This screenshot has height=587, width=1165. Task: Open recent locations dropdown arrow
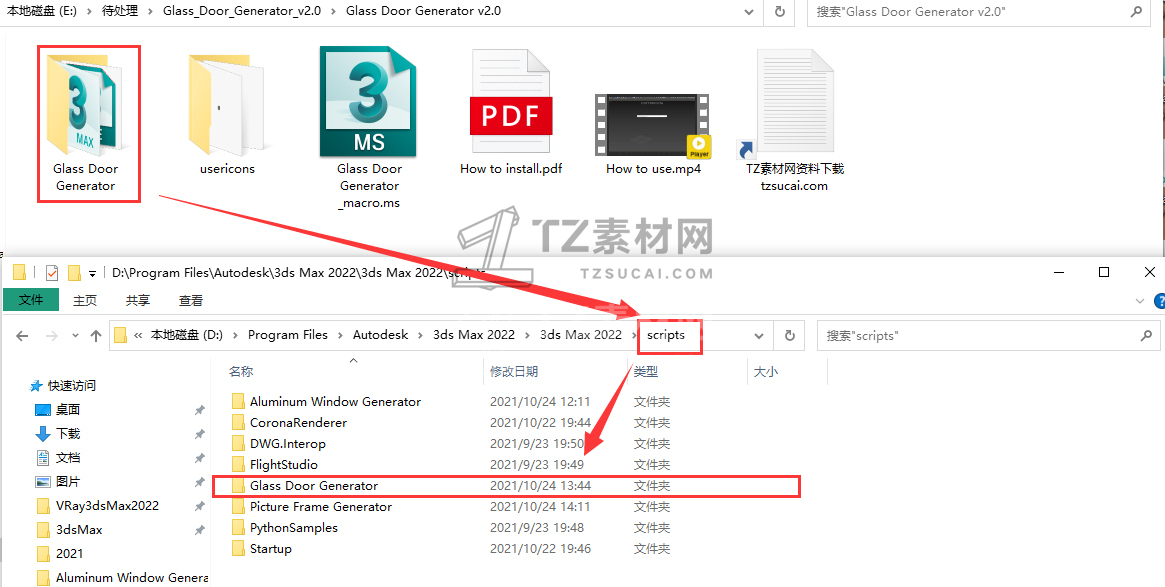pos(75,336)
